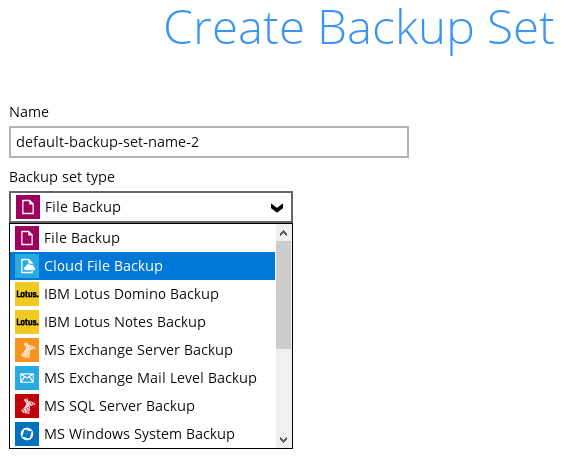The height and width of the screenshot is (463, 570).
Task: Collapse the Backup set type dropdown arrow
Action: [277, 208]
